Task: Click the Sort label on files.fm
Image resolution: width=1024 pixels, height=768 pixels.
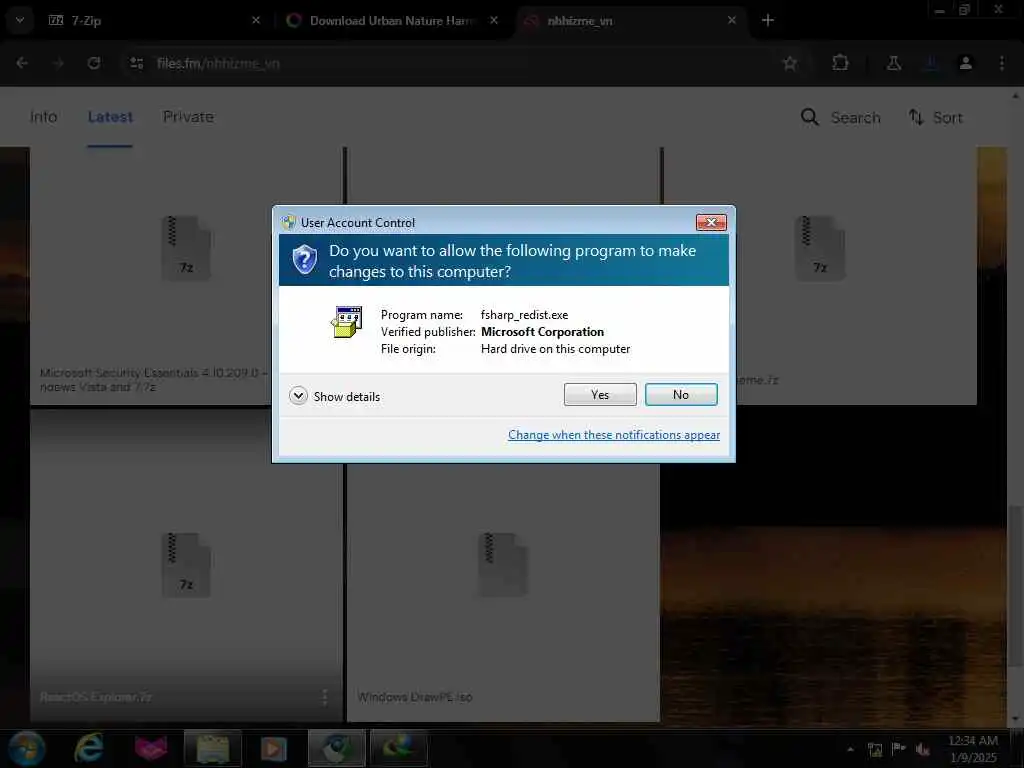Action: (948, 118)
